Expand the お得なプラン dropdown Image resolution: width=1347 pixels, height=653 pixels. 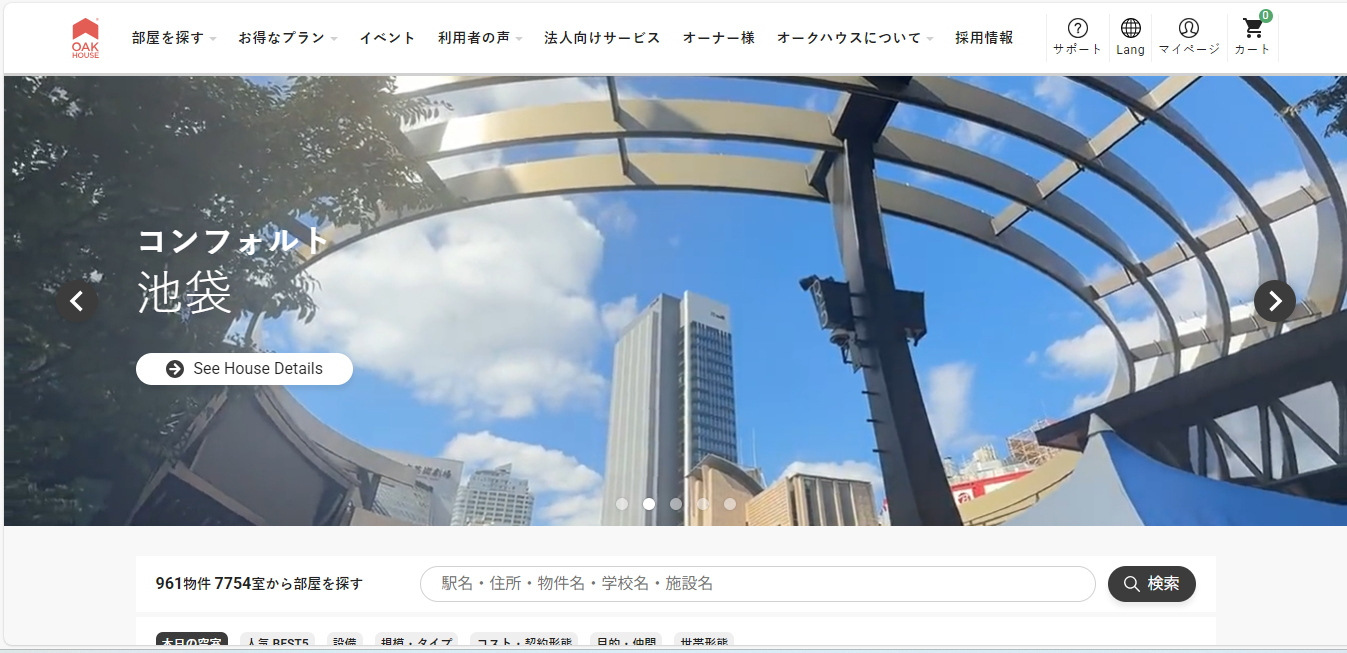287,38
